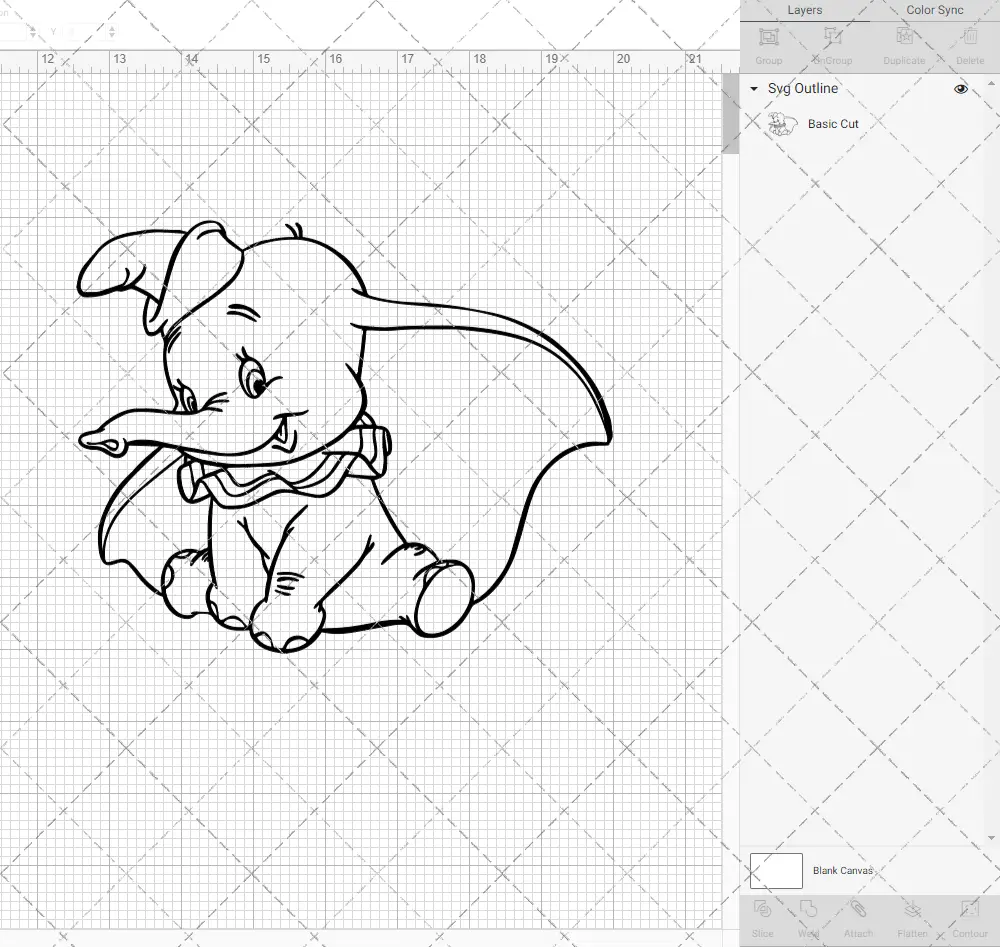
Task: Click the Blank Canvas color swatch
Action: coord(775,870)
